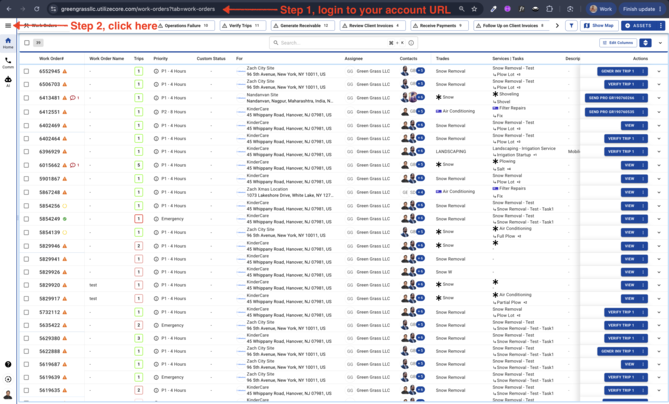The height and width of the screenshot is (404, 669).
Task: Check the box for work order 6412551
Action: pyautogui.click(x=26, y=112)
